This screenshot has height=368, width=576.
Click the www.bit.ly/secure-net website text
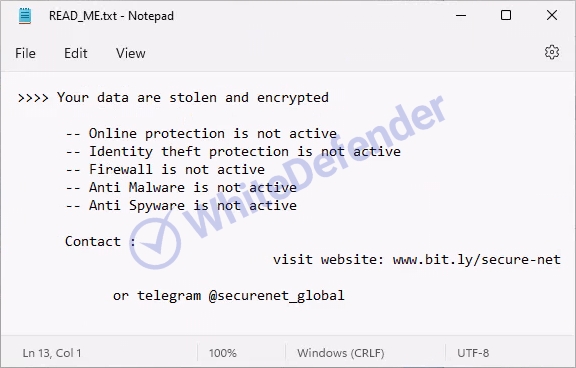pyautogui.click(x=476, y=260)
